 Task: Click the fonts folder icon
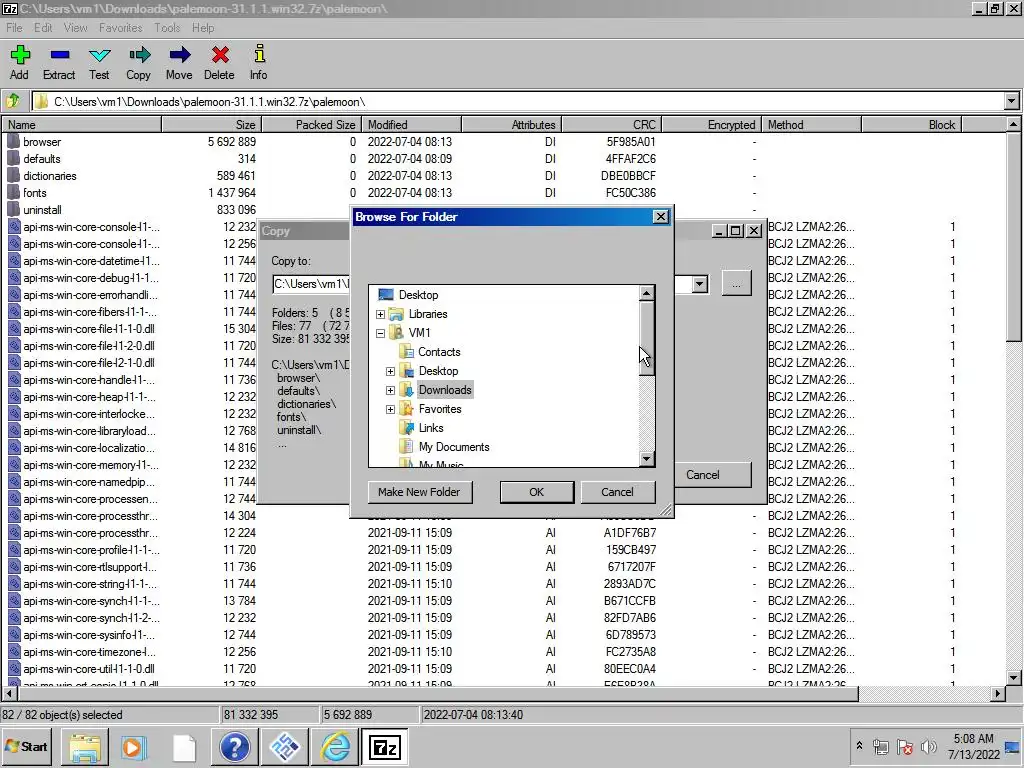pos(14,192)
